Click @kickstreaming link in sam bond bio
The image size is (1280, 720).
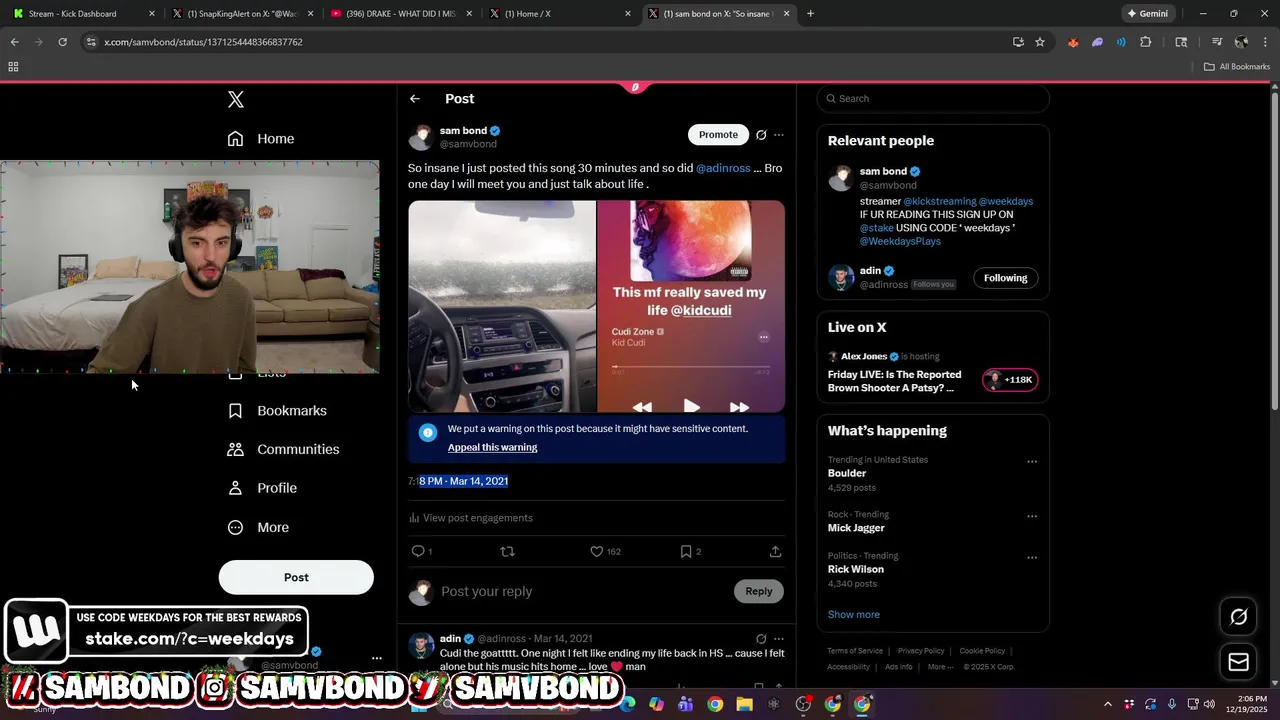click(939, 201)
